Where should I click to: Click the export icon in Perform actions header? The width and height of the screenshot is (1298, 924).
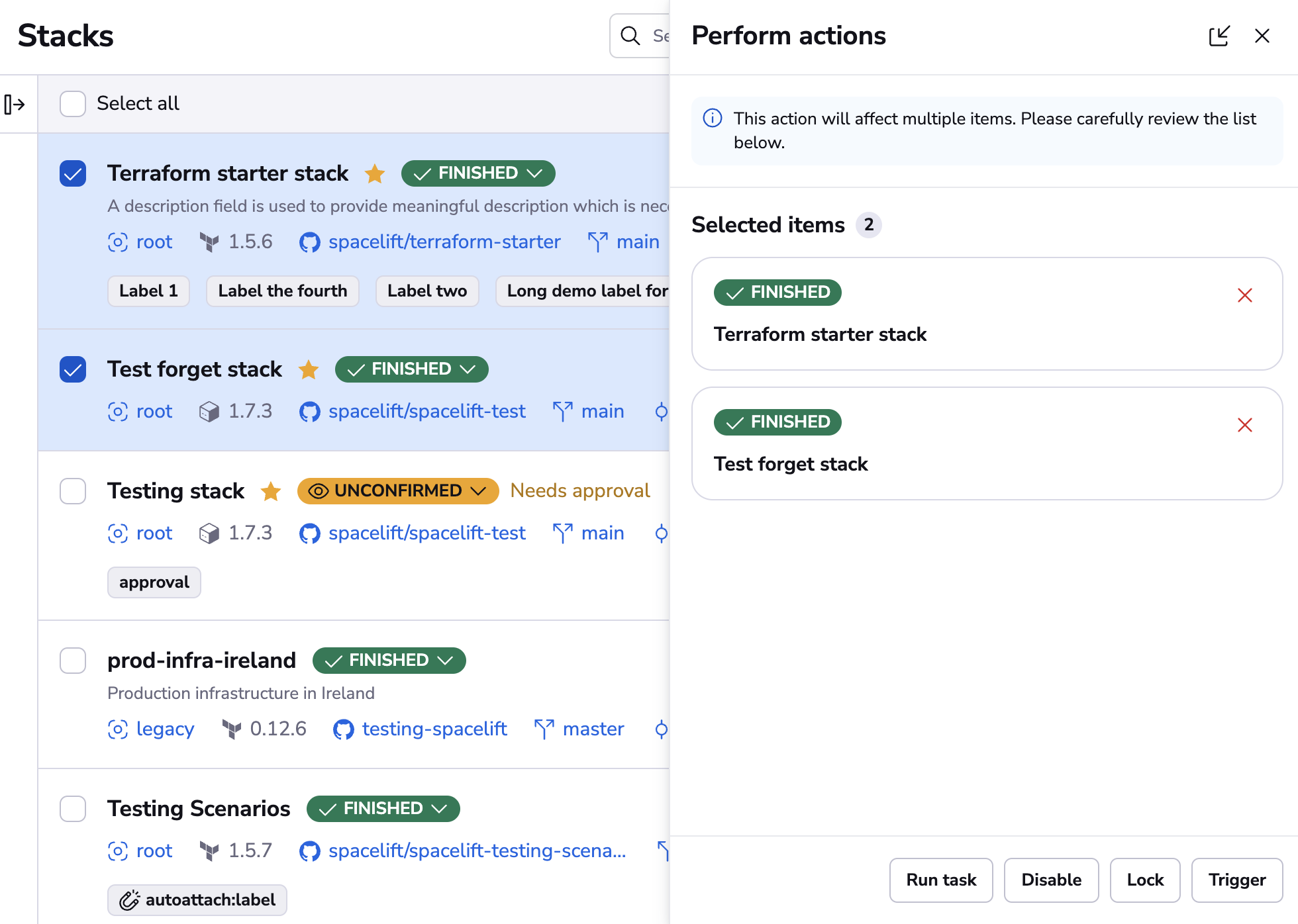click(1219, 36)
